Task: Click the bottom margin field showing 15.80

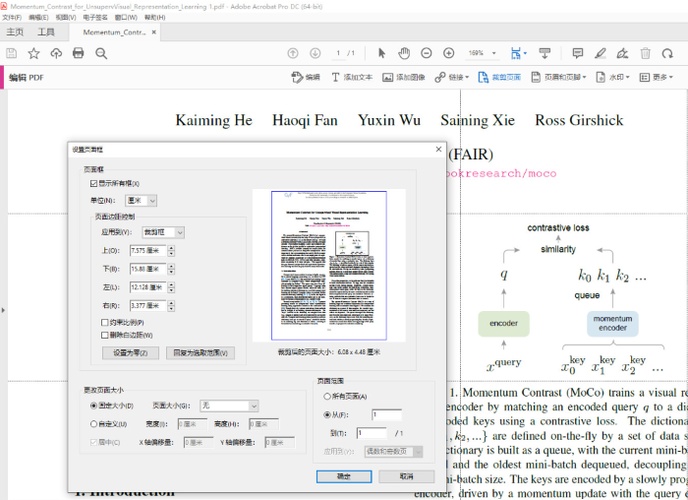Action: click(148, 269)
